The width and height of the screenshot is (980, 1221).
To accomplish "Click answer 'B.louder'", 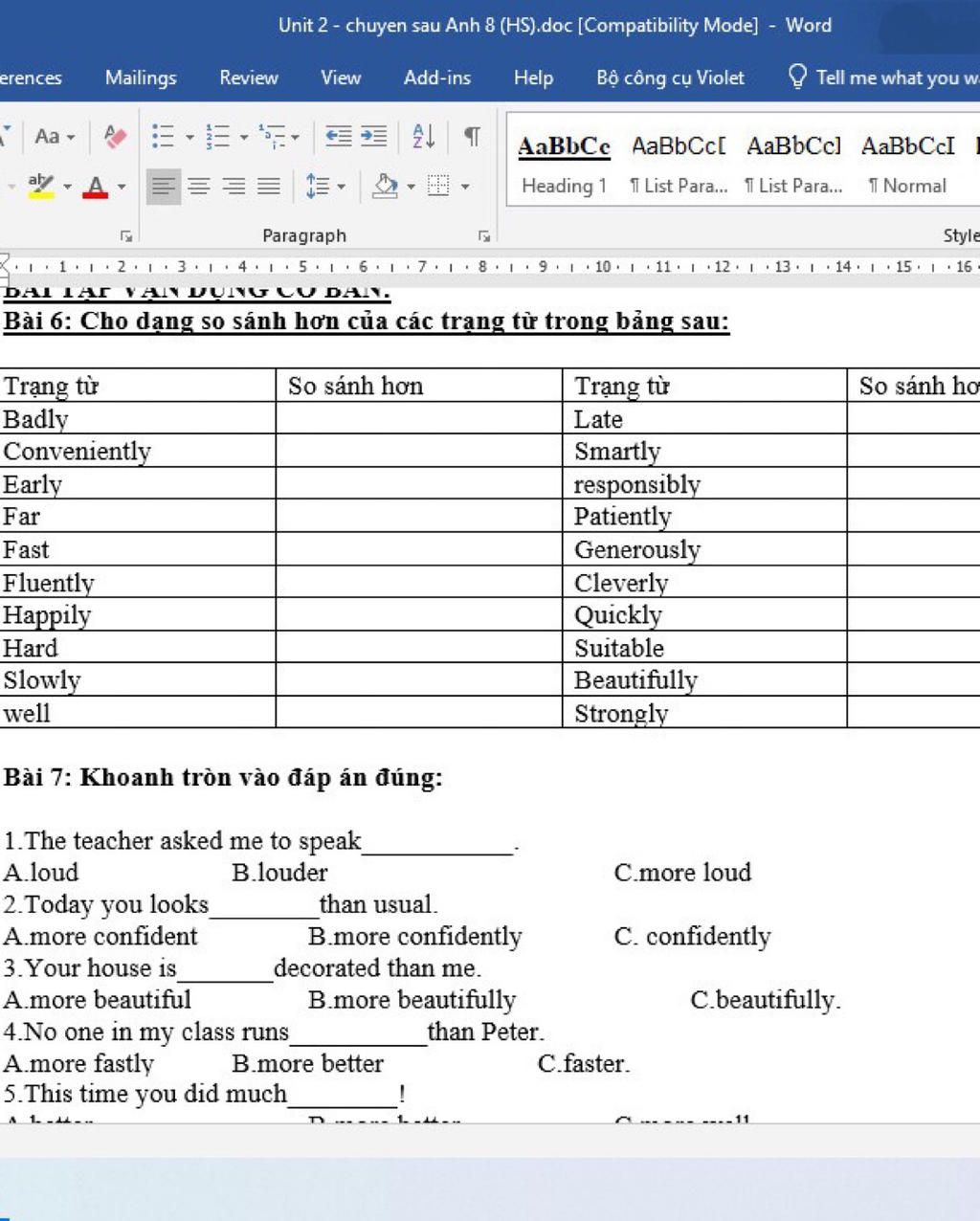I will (x=279, y=872).
